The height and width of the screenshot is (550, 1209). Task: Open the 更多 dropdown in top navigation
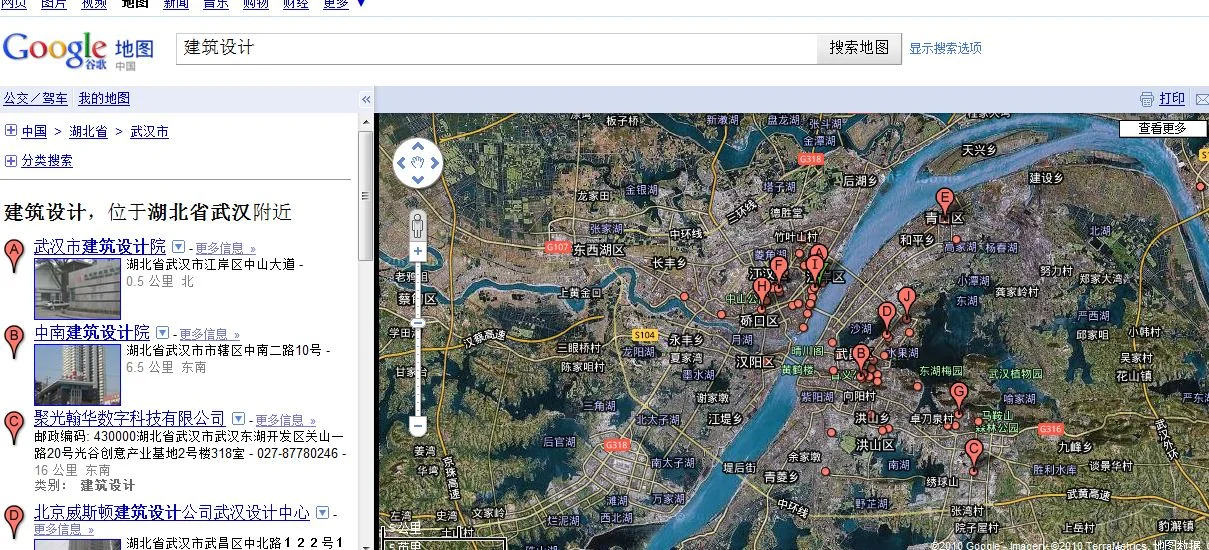coord(344,4)
